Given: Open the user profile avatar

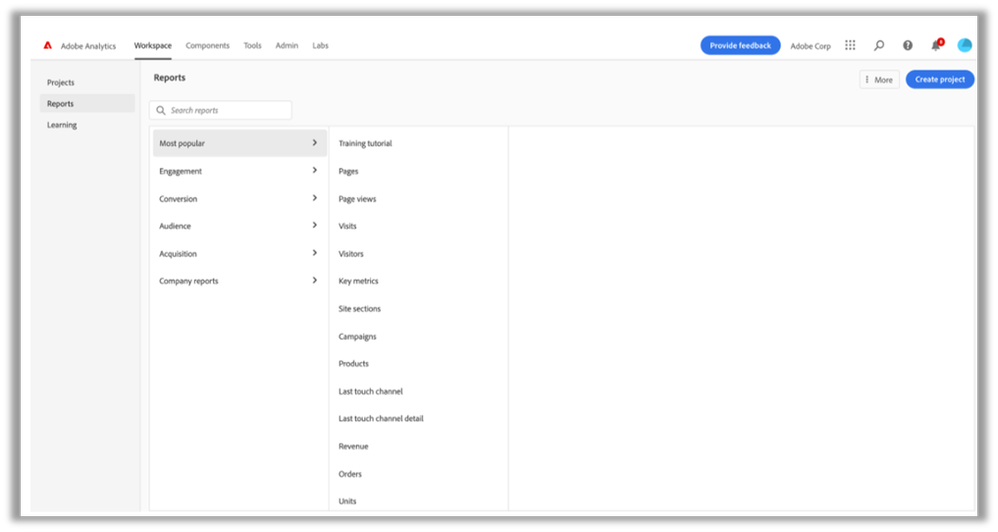Looking at the screenshot, I should [x=964, y=45].
